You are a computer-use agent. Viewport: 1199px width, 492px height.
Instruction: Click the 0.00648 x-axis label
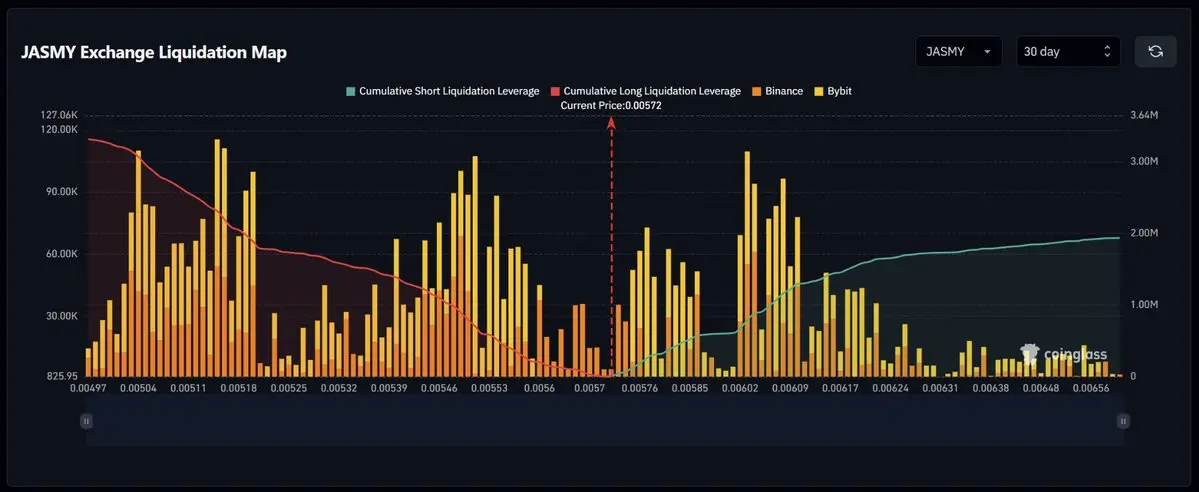(1041, 389)
